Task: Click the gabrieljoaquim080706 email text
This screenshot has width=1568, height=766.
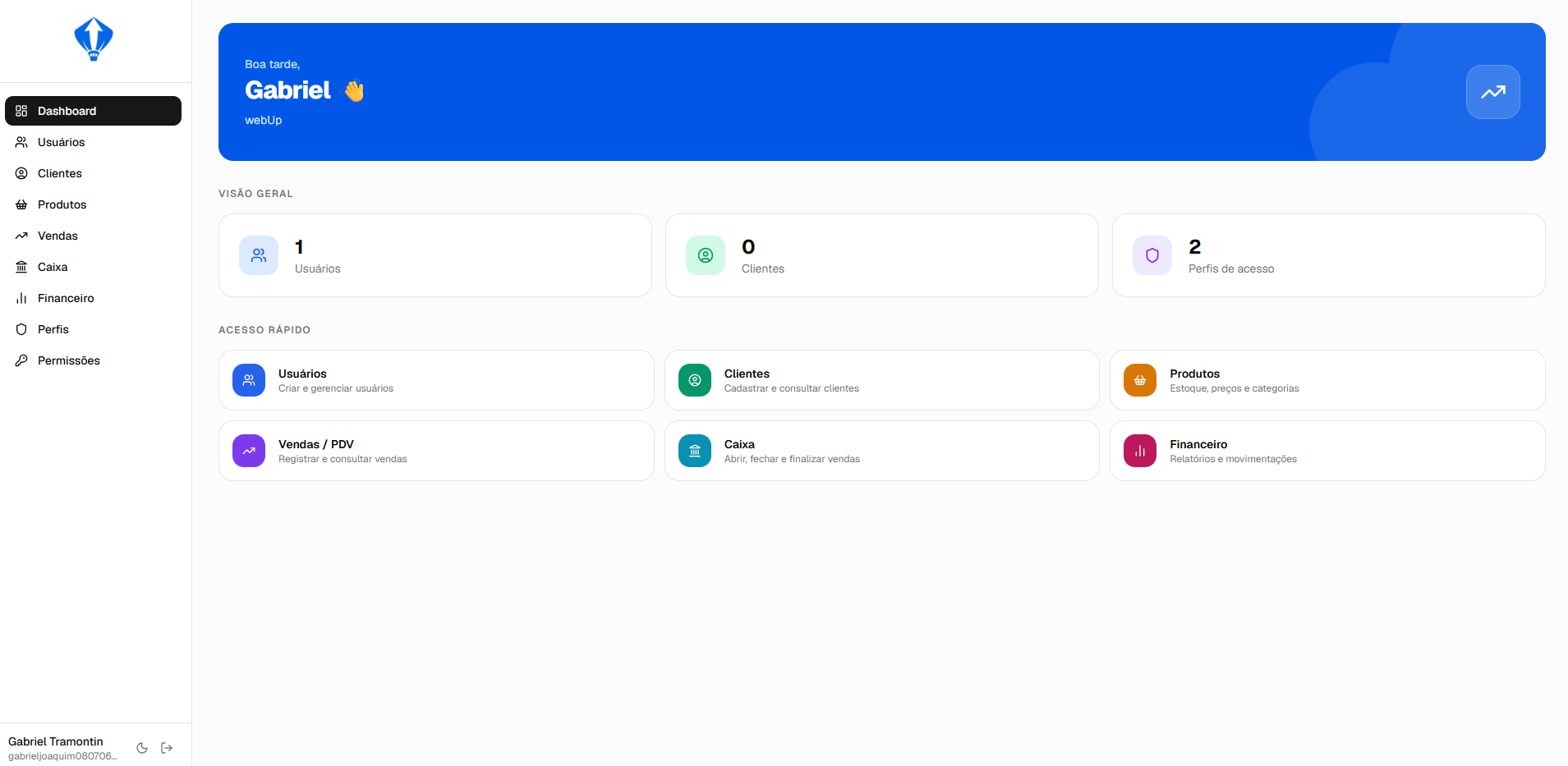Action: click(x=62, y=756)
